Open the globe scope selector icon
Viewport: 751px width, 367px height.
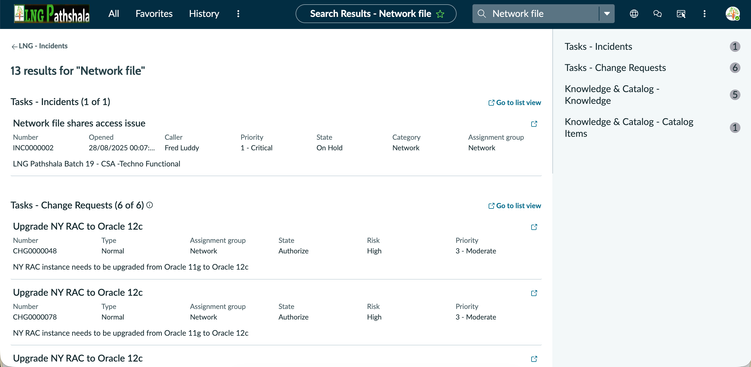(x=634, y=14)
